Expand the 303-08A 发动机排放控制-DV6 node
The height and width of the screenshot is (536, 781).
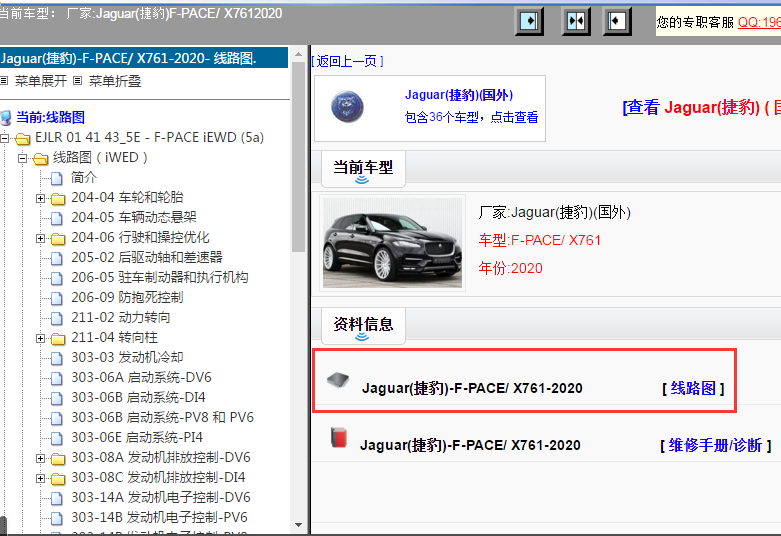40,458
